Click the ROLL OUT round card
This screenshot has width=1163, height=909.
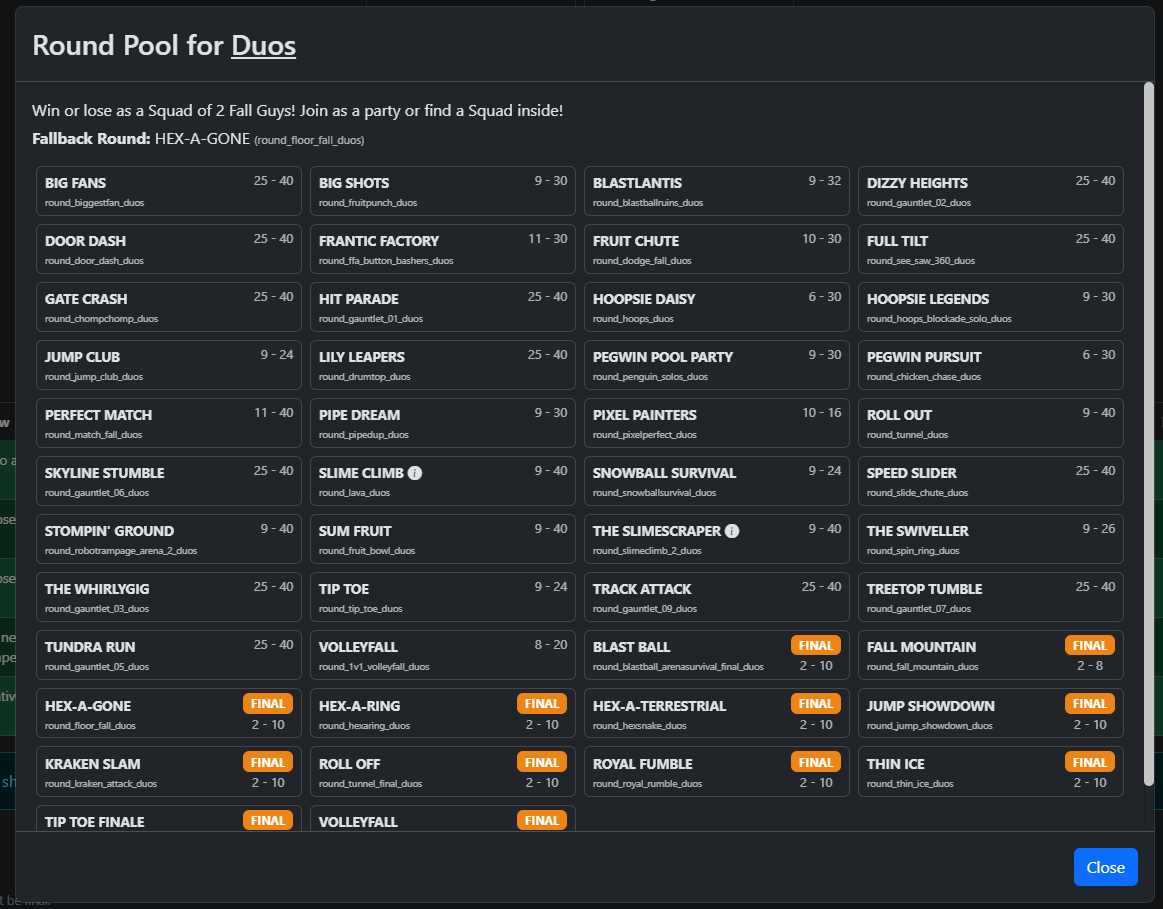tap(991, 423)
